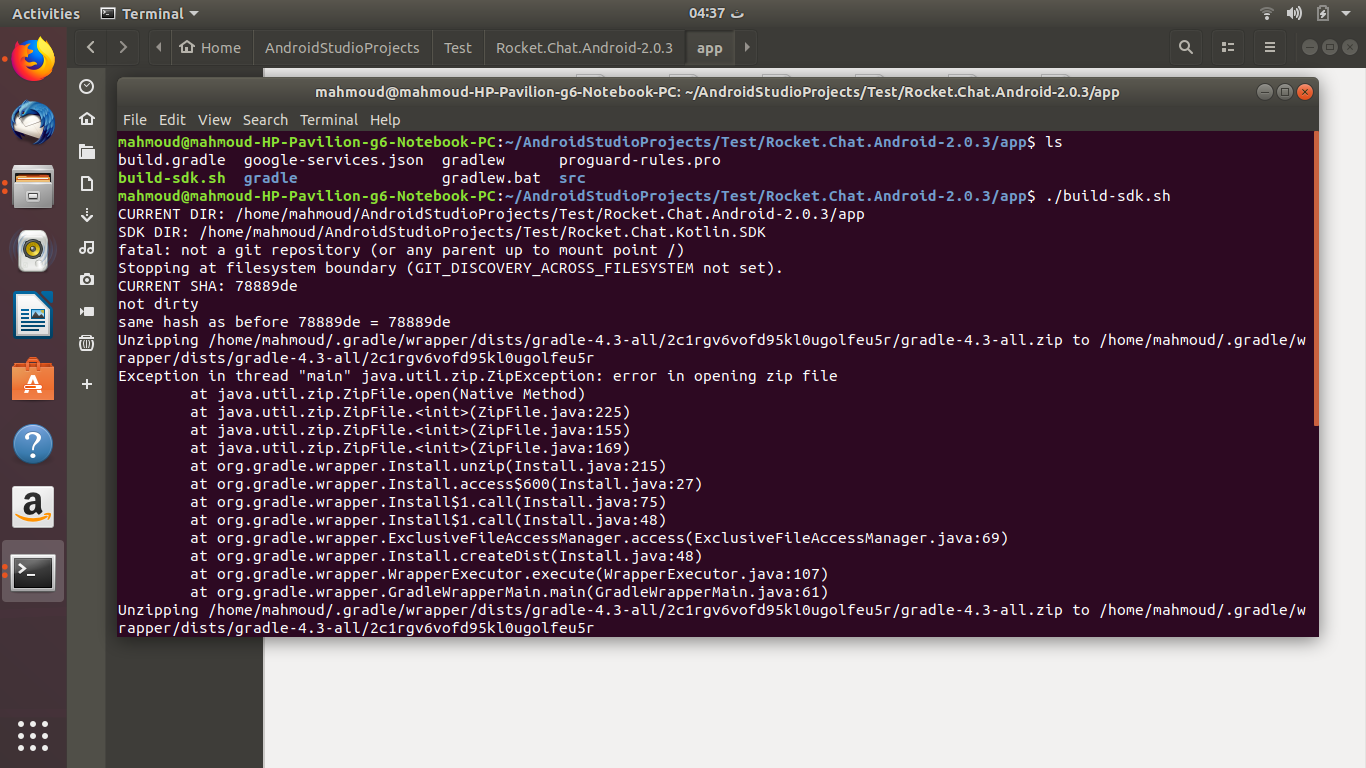Open the Terminal app menu in the top bar
This screenshot has width=1366, height=768.
point(150,13)
